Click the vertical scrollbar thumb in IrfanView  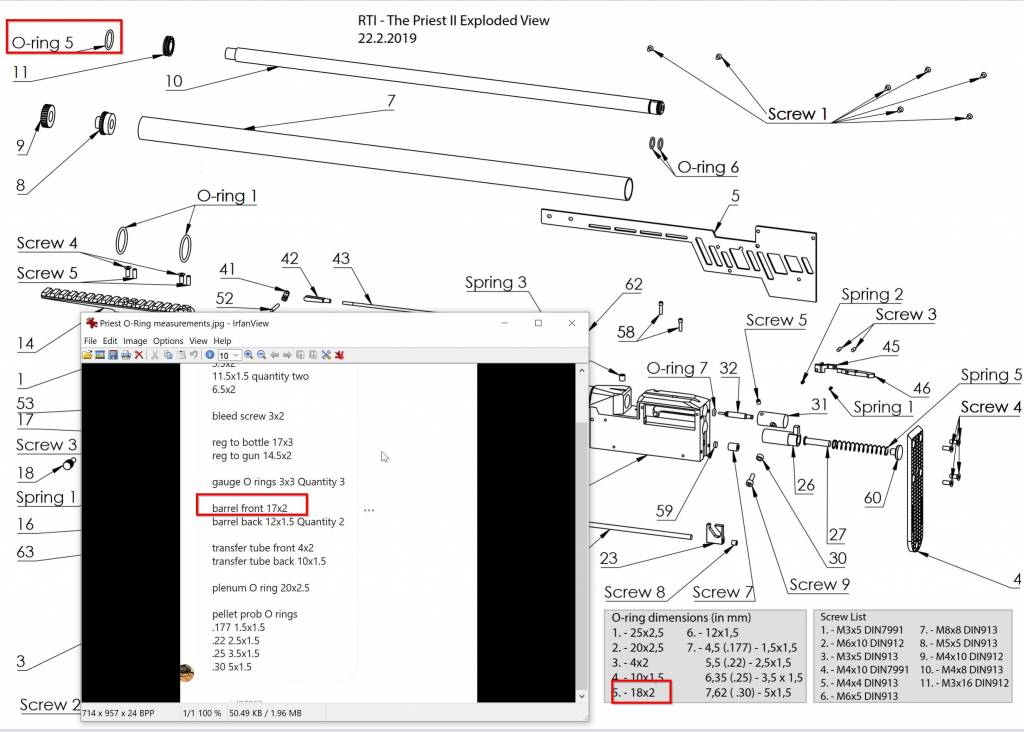(x=581, y=555)
